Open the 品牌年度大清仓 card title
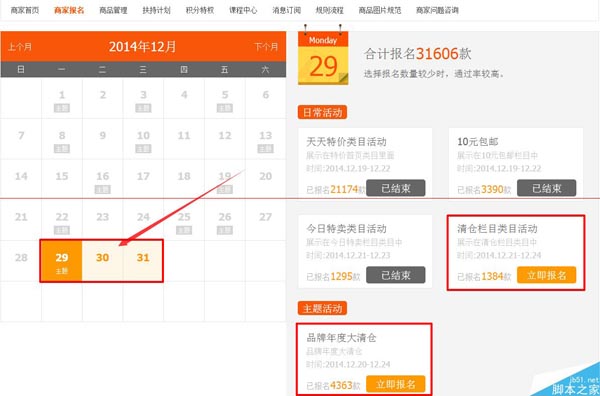Image resolution: width=600 pixels, height=396 pixels. click(341, 338)
